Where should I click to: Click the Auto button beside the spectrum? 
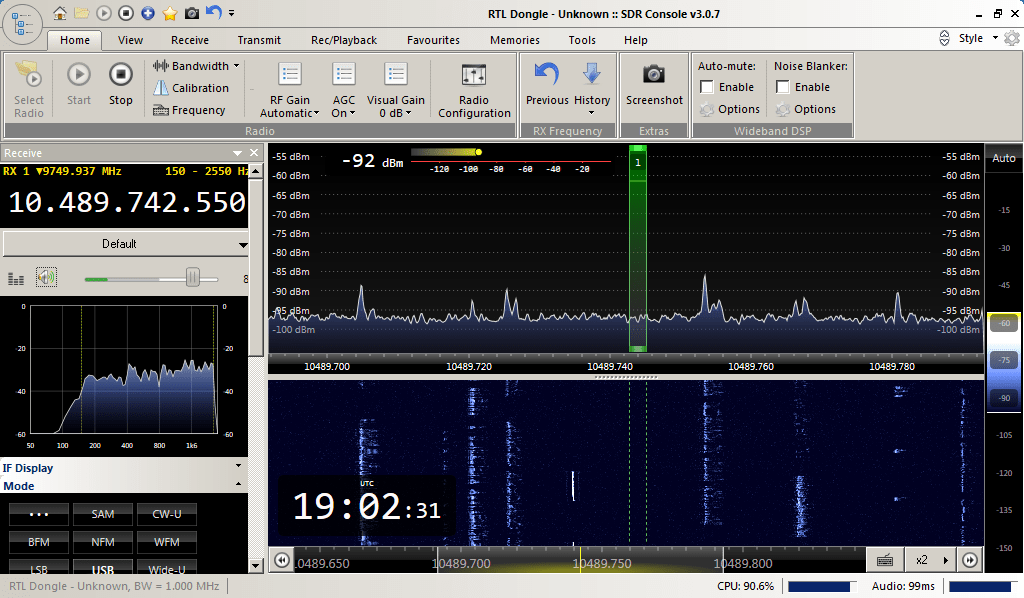point(1004,158)
